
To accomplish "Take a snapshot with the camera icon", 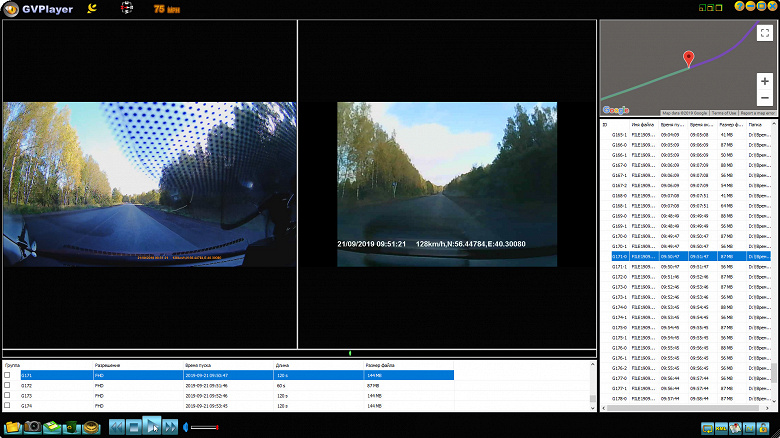I will tap(33, 427).
